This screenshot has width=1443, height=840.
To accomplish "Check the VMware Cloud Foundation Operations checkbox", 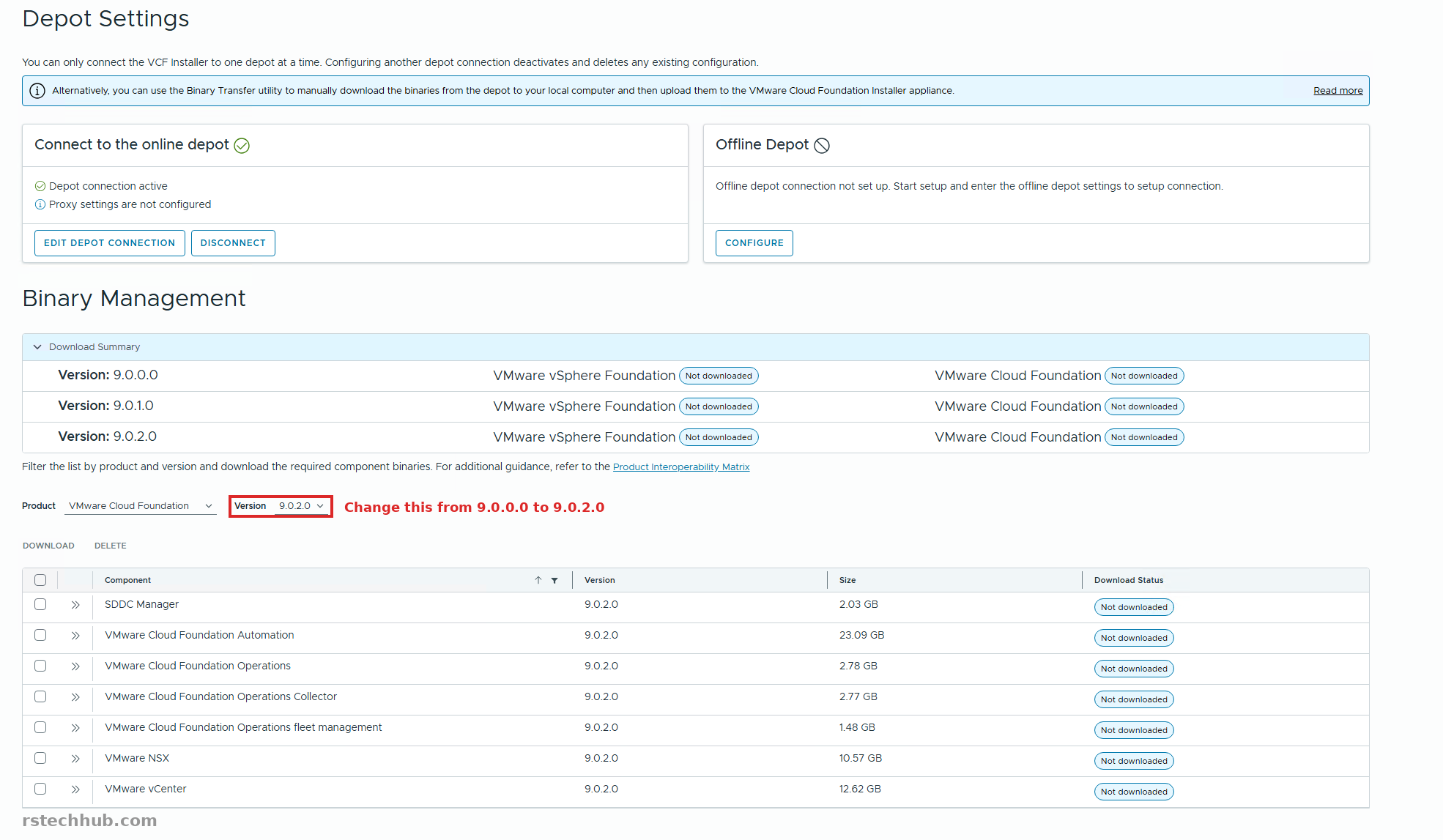I will [x=40, y=666].
